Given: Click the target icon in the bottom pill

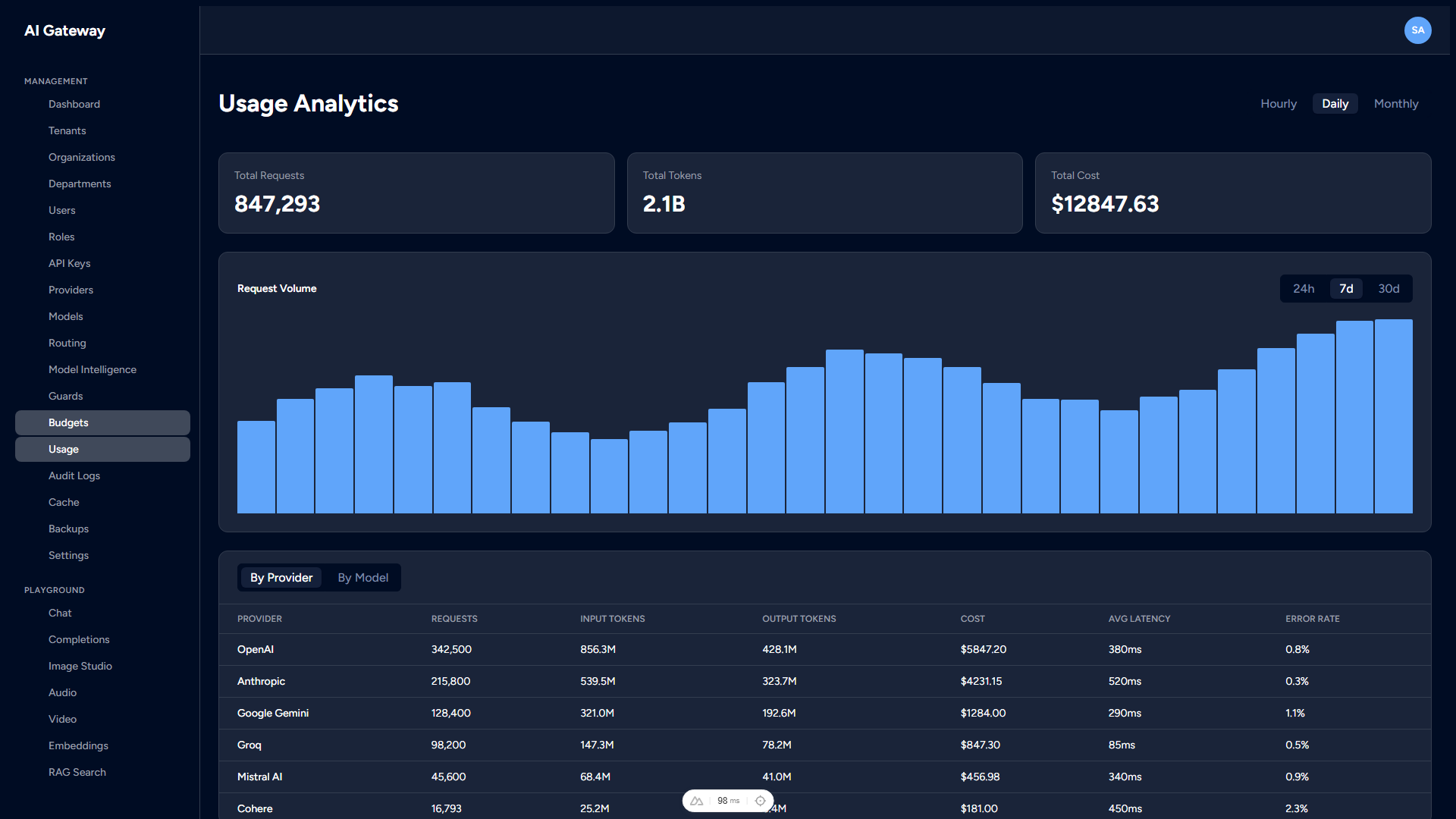Looking at the screenshot, I should point(761,801).
